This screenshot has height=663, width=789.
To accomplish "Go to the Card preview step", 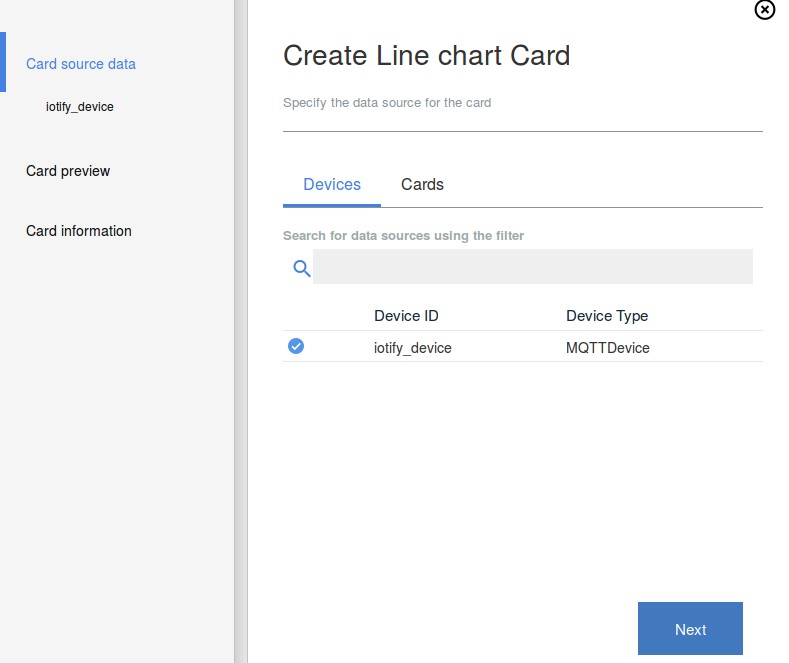I will point(68,171).
